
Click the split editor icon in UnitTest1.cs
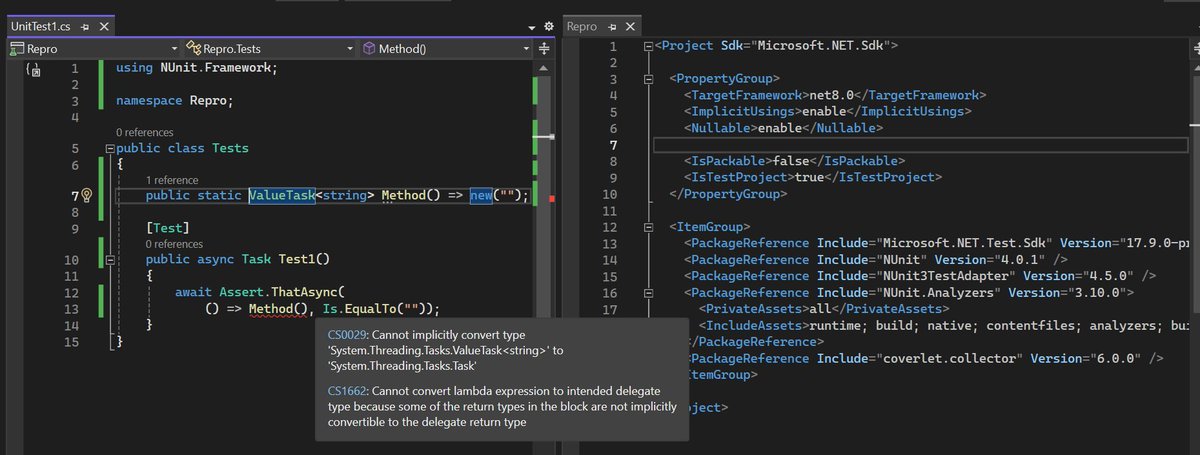click(x=545, y=48)
